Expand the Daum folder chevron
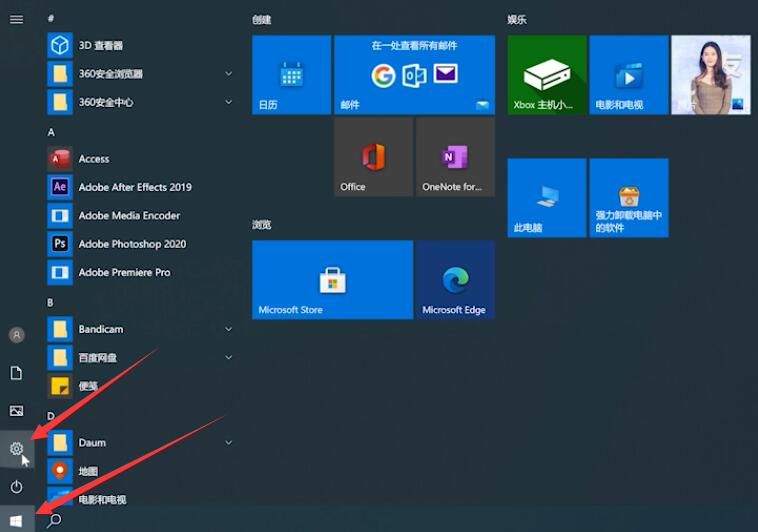This screenshot has width=758, height=532. (229, 443)
